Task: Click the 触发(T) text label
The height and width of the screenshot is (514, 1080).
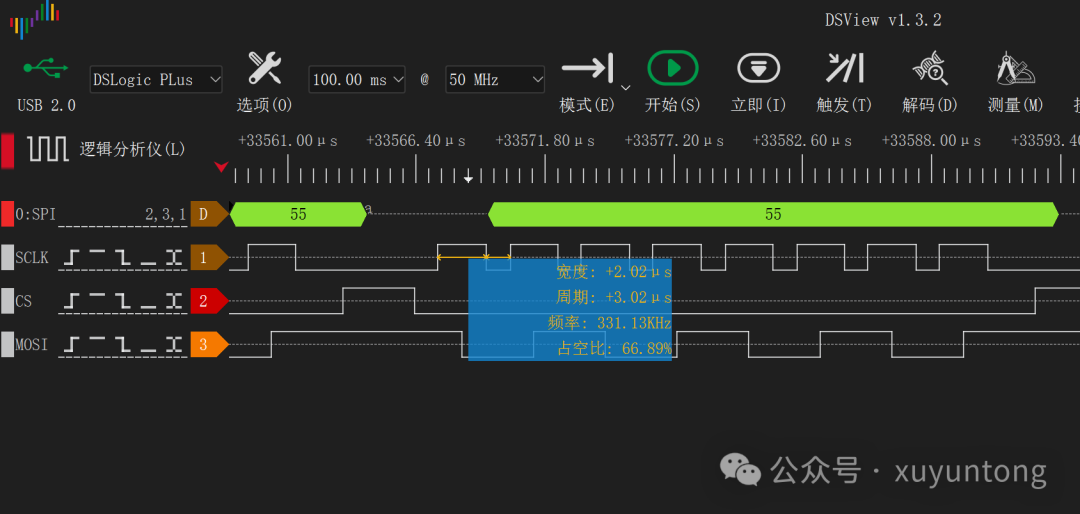Action: click(x=844, y=105)
